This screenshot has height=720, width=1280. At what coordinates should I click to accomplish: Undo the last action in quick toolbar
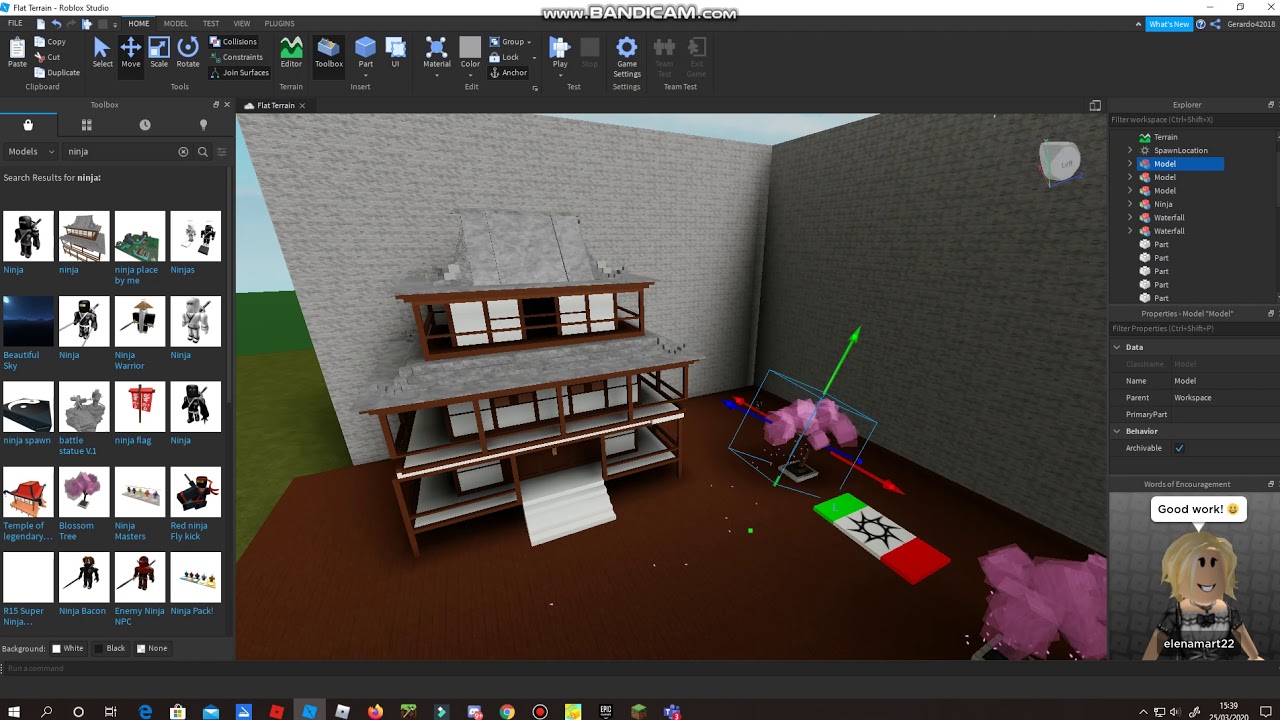(56, 23)
